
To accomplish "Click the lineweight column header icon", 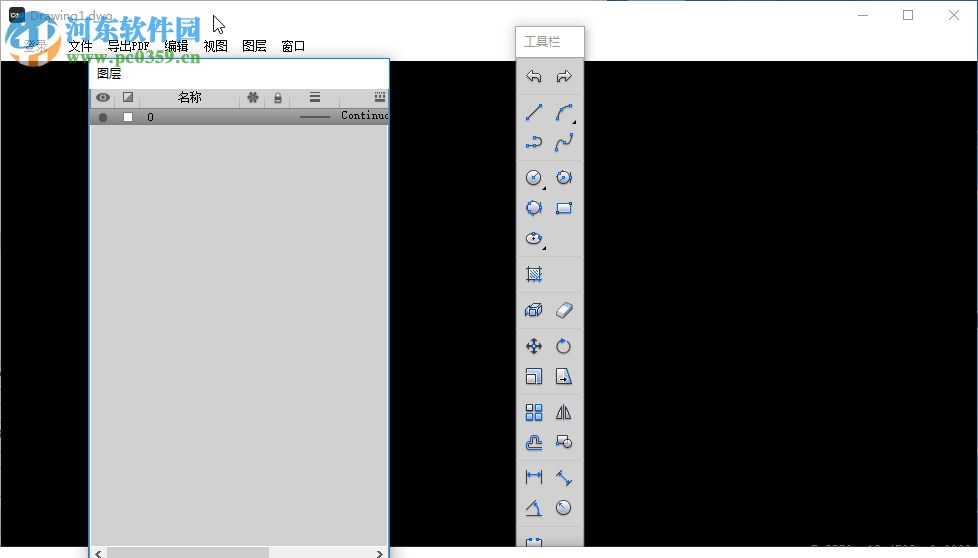I will (315, 97).
